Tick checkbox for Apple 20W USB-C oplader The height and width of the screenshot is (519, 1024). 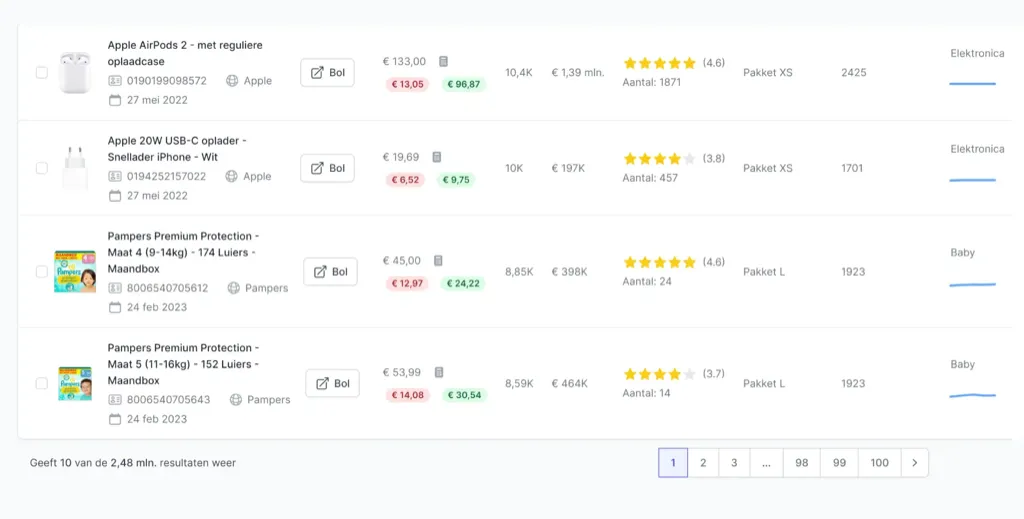tap(42, 168)
